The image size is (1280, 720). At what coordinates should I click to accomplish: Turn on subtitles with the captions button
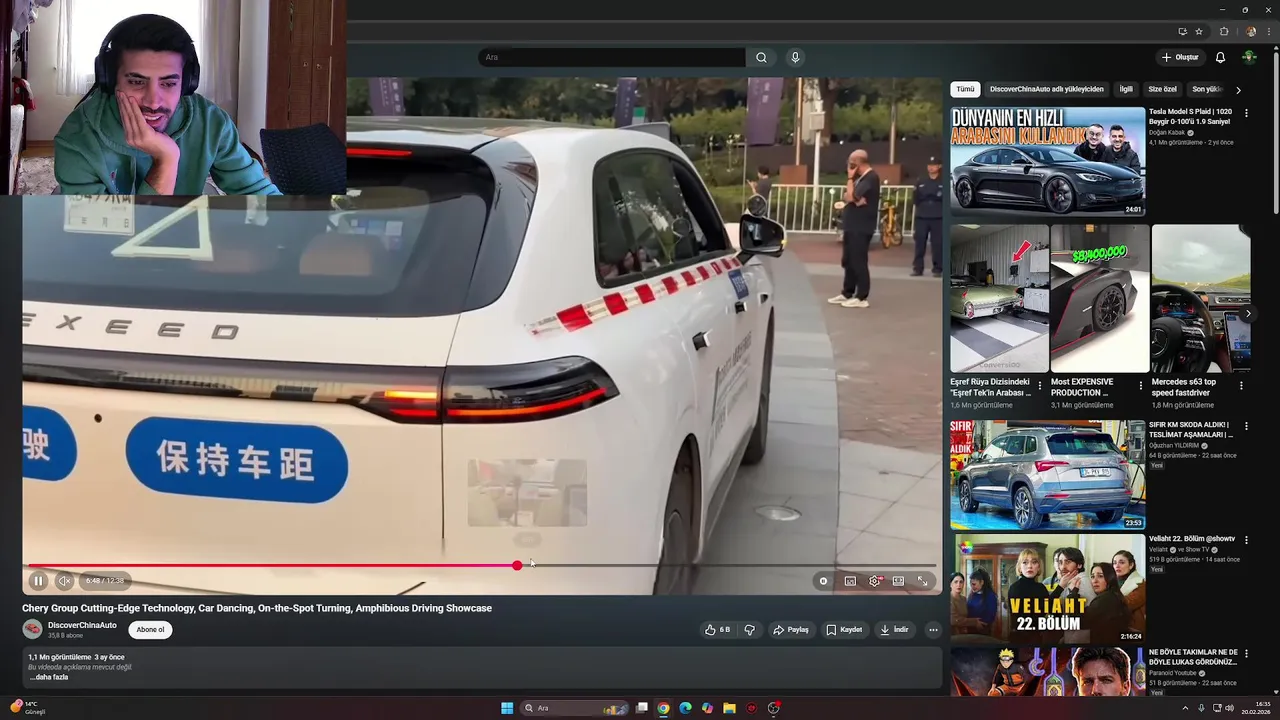coord(850,581)
